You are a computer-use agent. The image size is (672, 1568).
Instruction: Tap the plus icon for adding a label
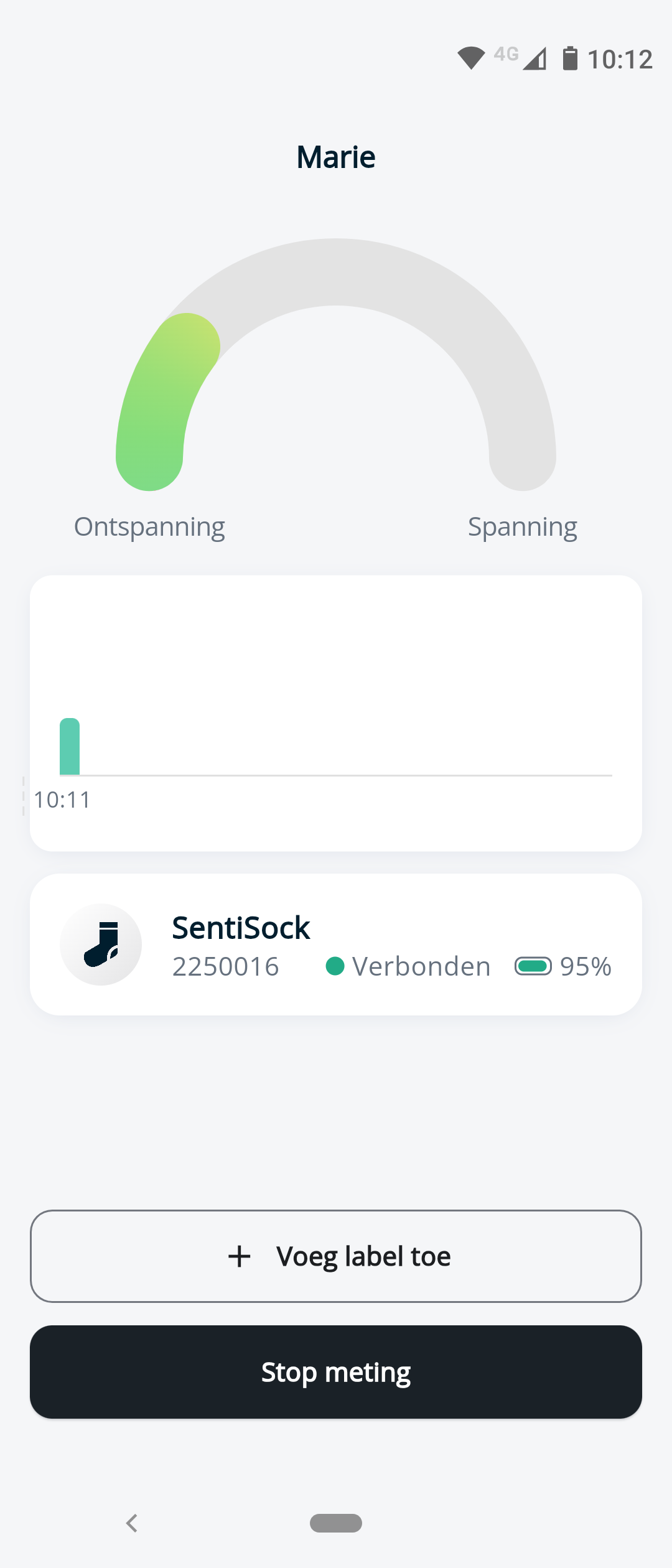(240, 1256)
